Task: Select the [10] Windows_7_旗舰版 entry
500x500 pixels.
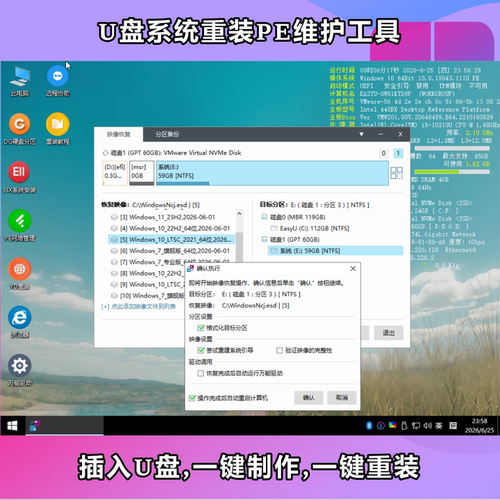Action: tap(147, 296)
